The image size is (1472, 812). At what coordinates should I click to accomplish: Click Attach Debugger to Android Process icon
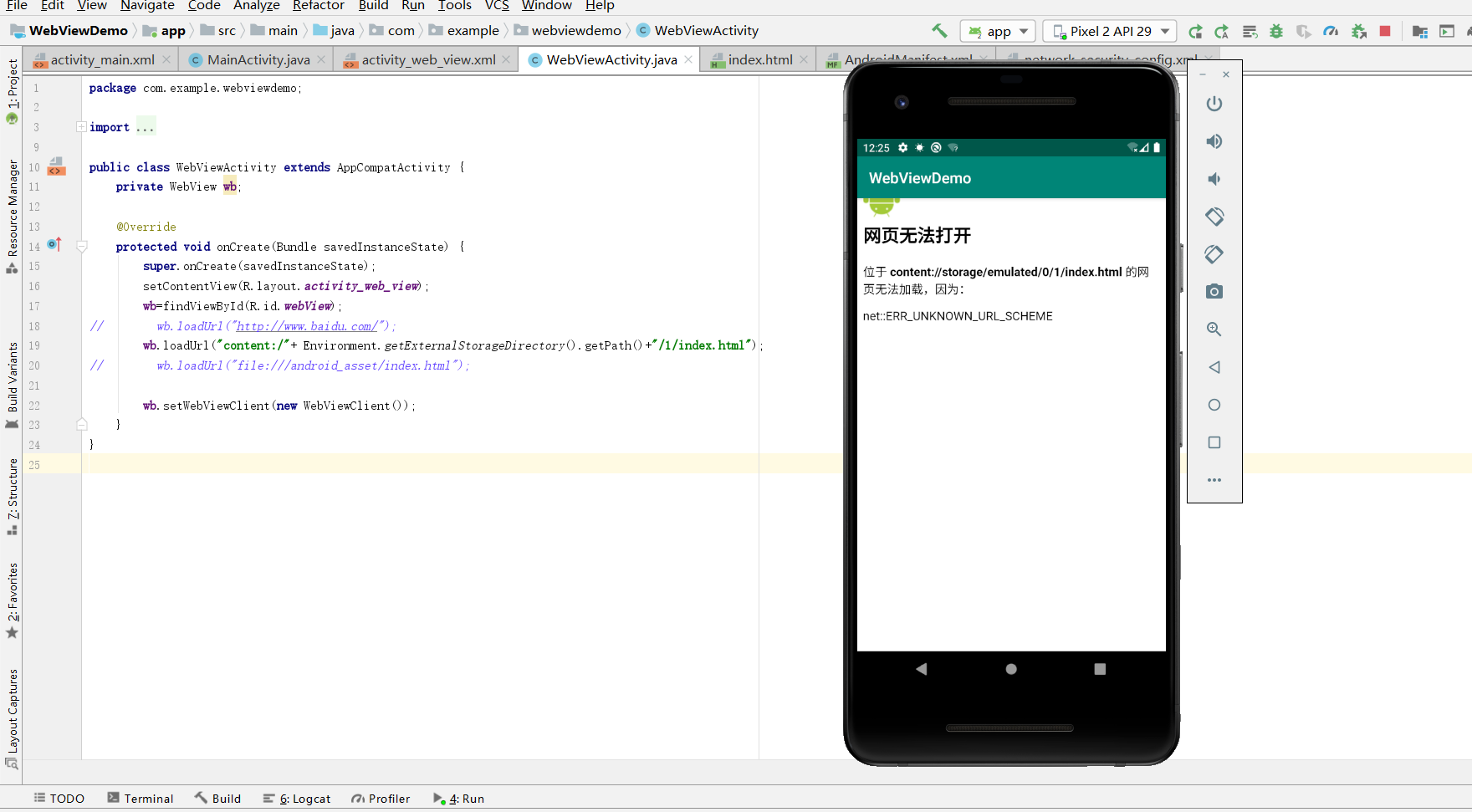coord(1359,31)
